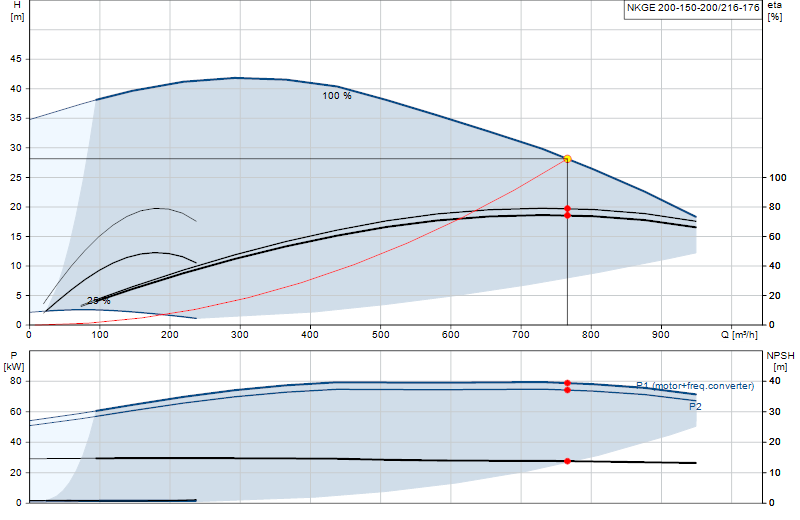Click the 15 tick on the H axis
The height and width of the screenshot is (520, 800).
pos(16,236)
